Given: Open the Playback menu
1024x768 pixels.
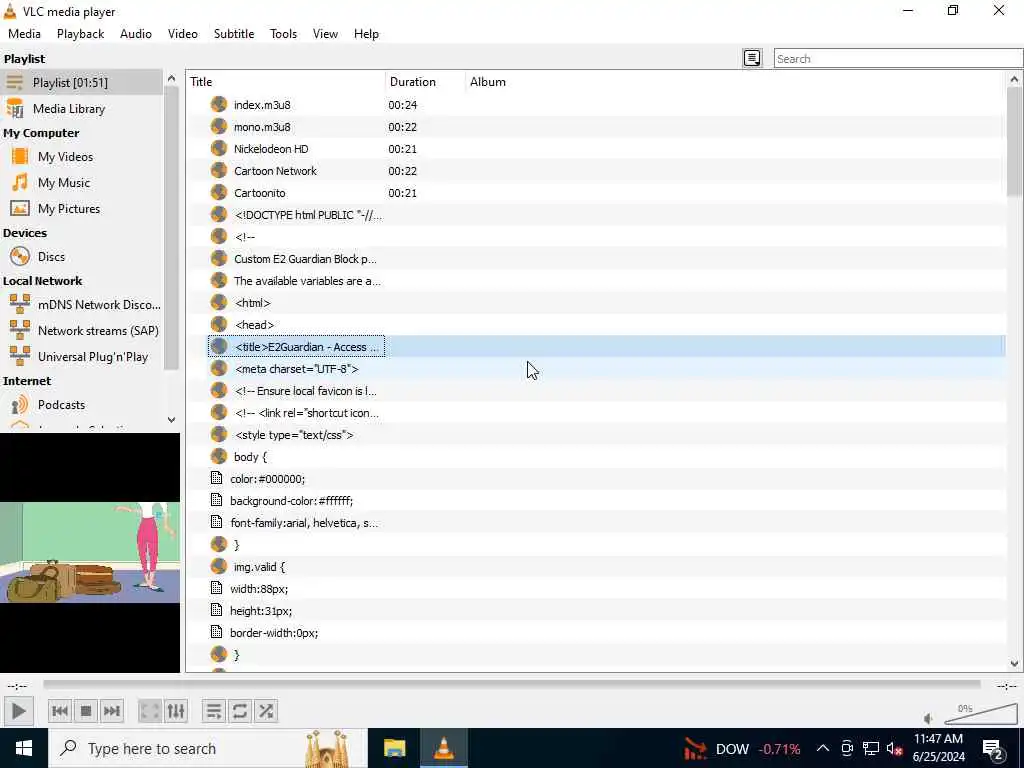Looking at the screenshot, I should tap(80, 34).
